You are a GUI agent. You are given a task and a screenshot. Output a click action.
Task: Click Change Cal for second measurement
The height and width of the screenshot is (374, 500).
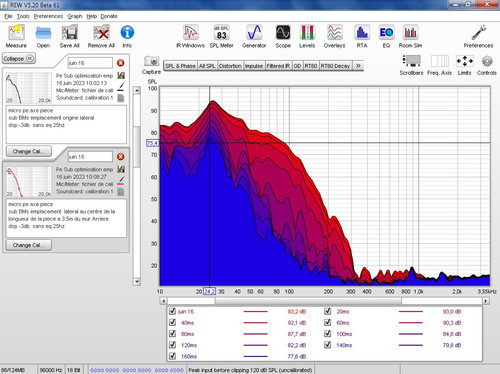tap(29, 245)
